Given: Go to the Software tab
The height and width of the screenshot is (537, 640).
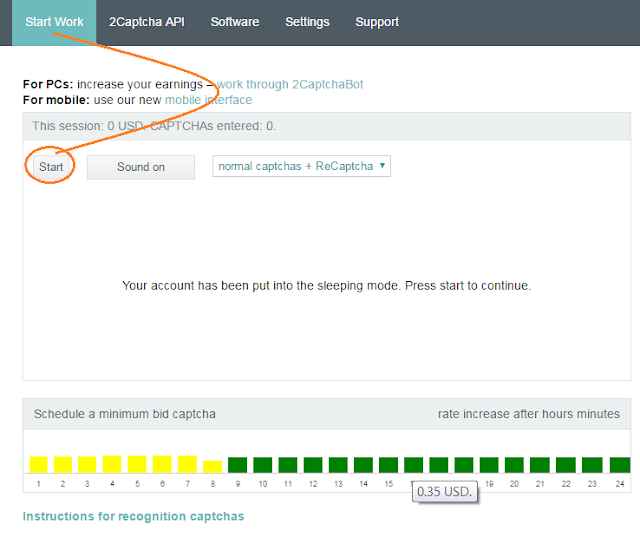Looking at the screenshot, I should click(x=235, y=22).
